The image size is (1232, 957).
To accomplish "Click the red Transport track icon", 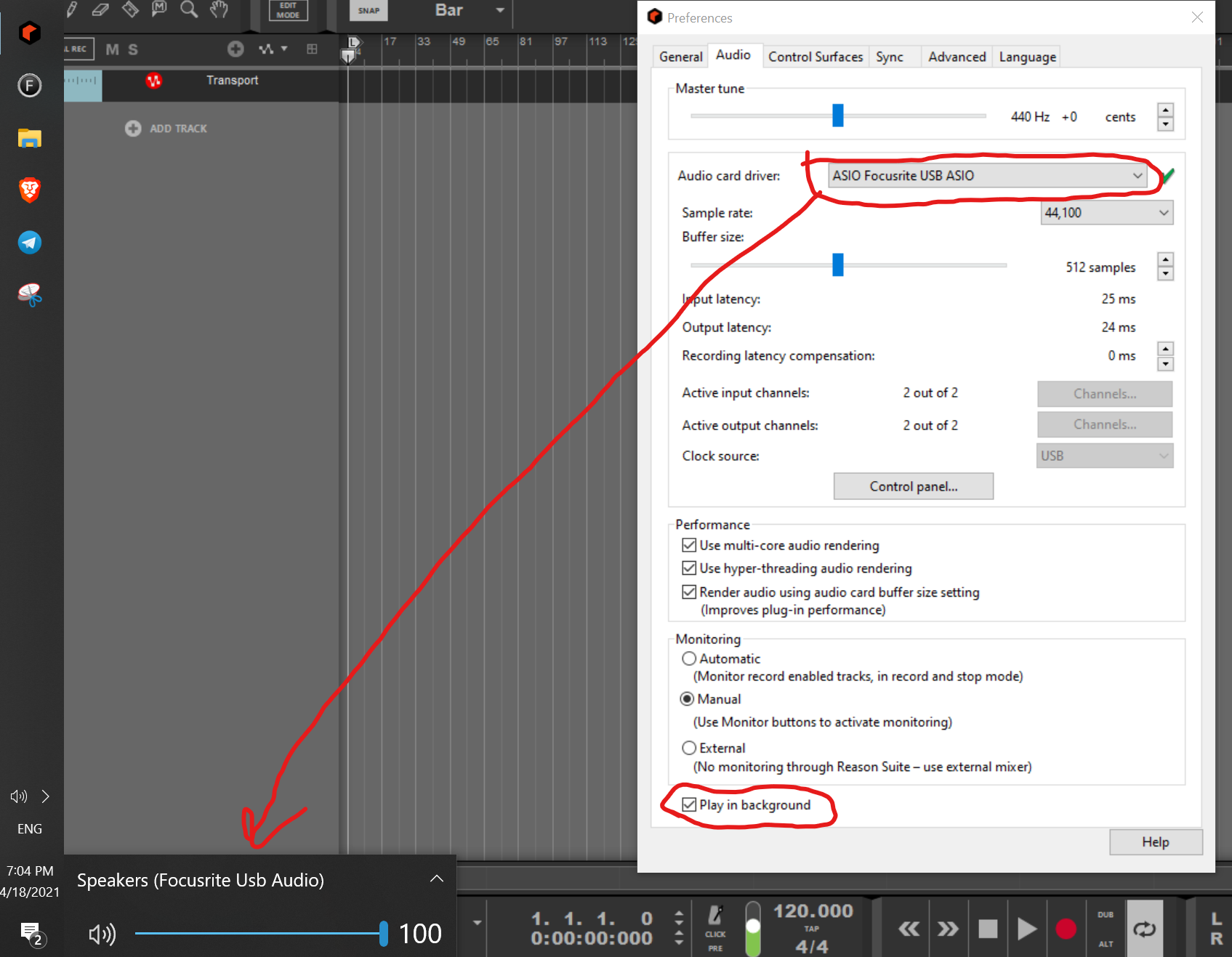I will (x=153, y=81).
